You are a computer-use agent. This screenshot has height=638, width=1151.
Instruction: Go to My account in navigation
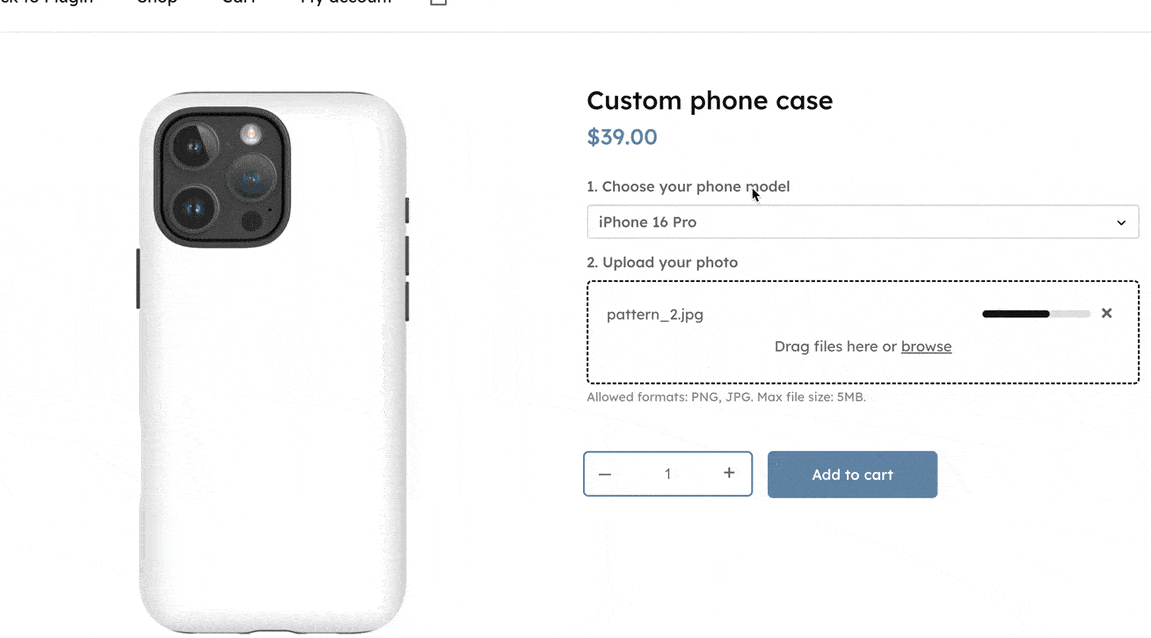pyautogui.click(x=346, y=3)
